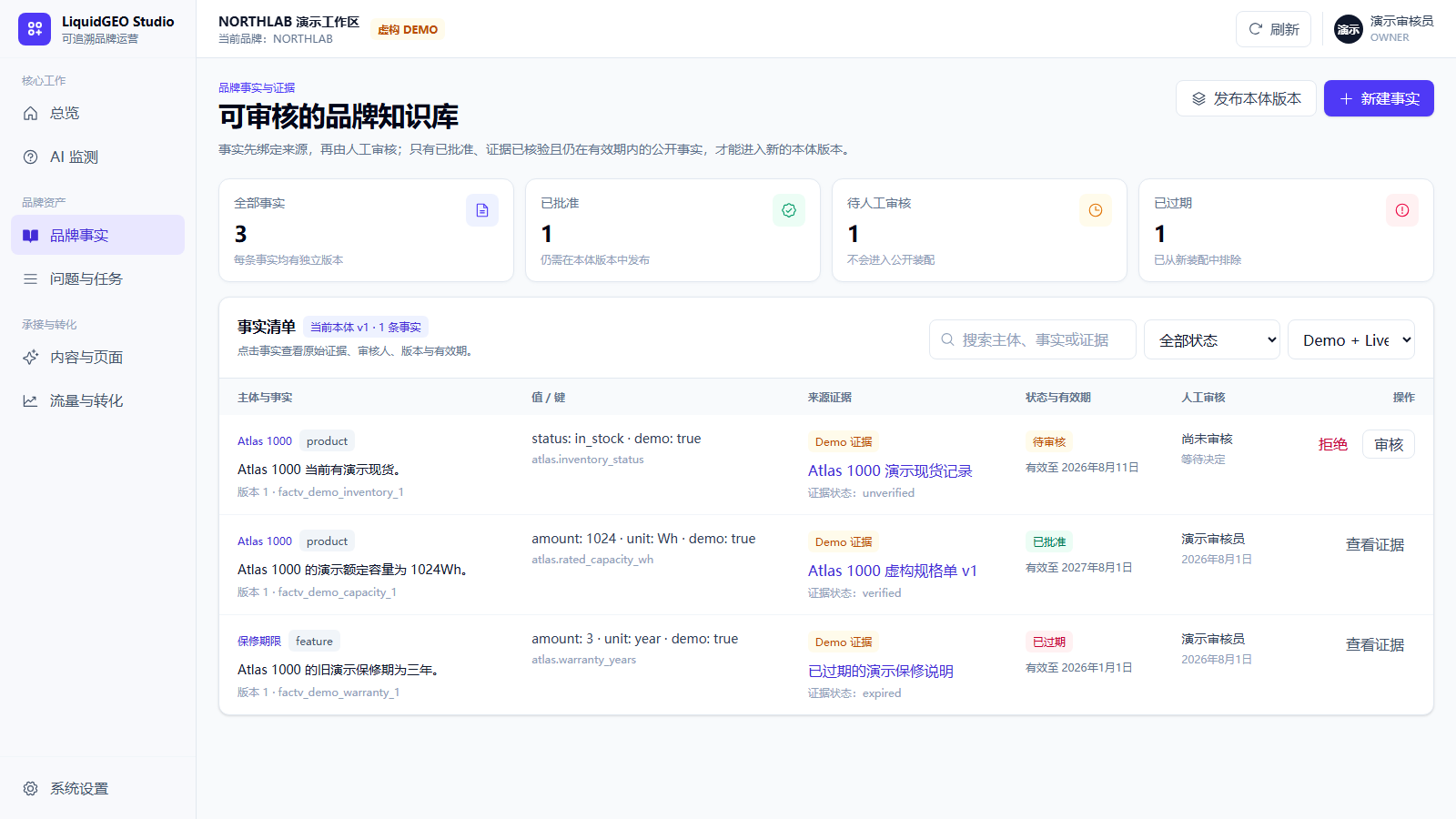Viewport: 1456px width, 819px height.
Task: Click the atlas.warranty_years key
Action: [x=584, y=660]
